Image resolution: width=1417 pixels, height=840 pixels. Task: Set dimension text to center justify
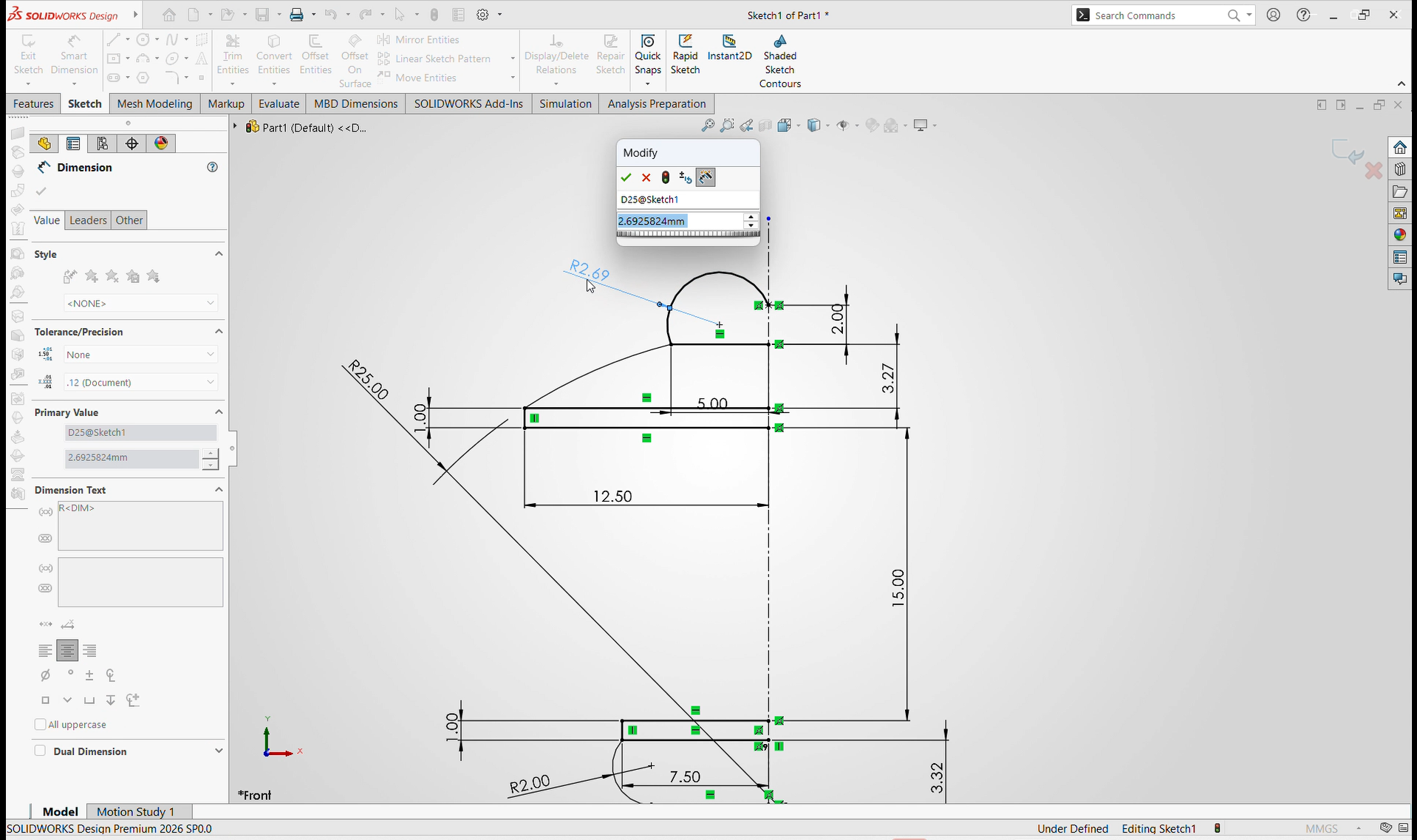pos(67,651)
